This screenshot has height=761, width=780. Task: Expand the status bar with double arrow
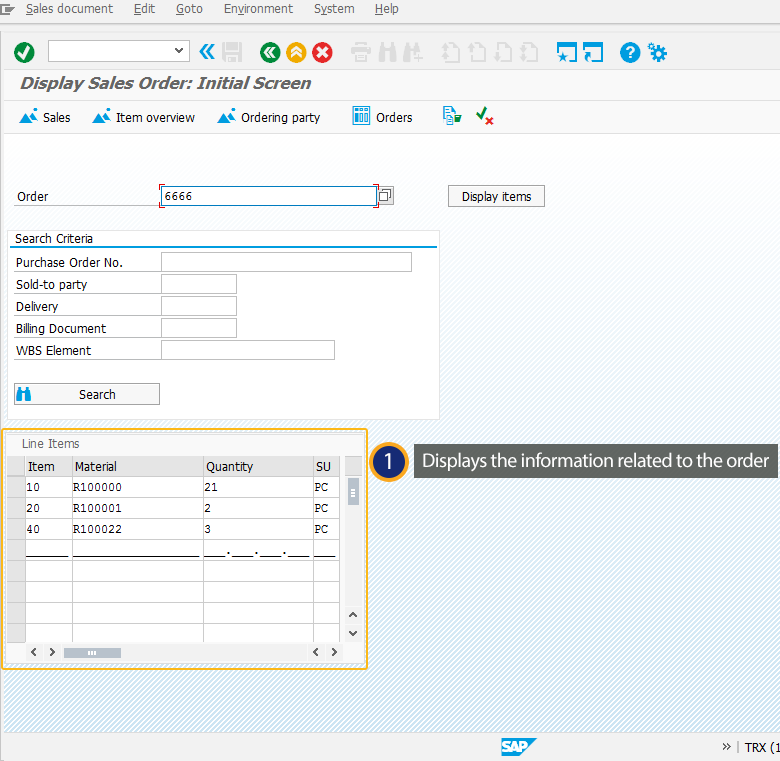[726, 746]
